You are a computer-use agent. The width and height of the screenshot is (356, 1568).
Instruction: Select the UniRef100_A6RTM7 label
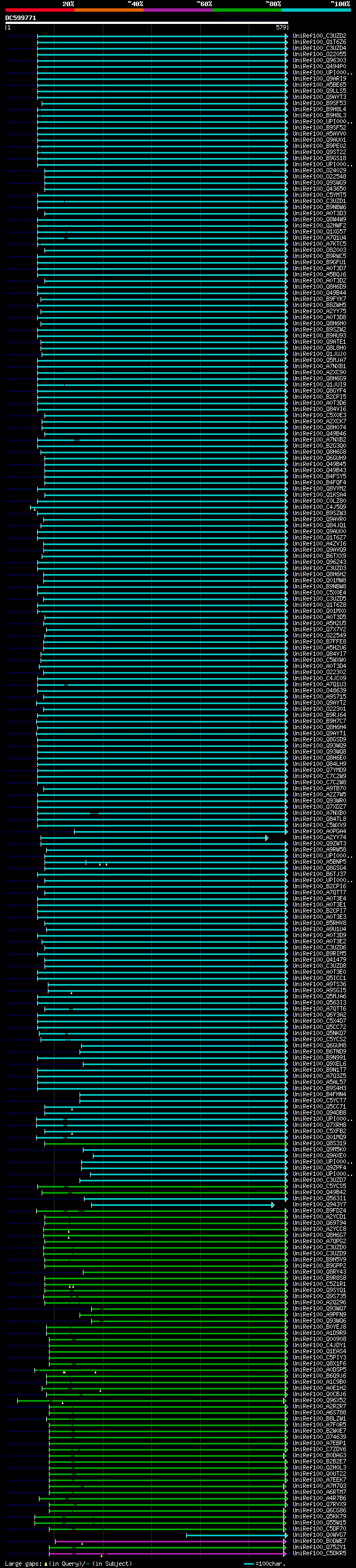pyautogui.click(x=319, y=1492)
